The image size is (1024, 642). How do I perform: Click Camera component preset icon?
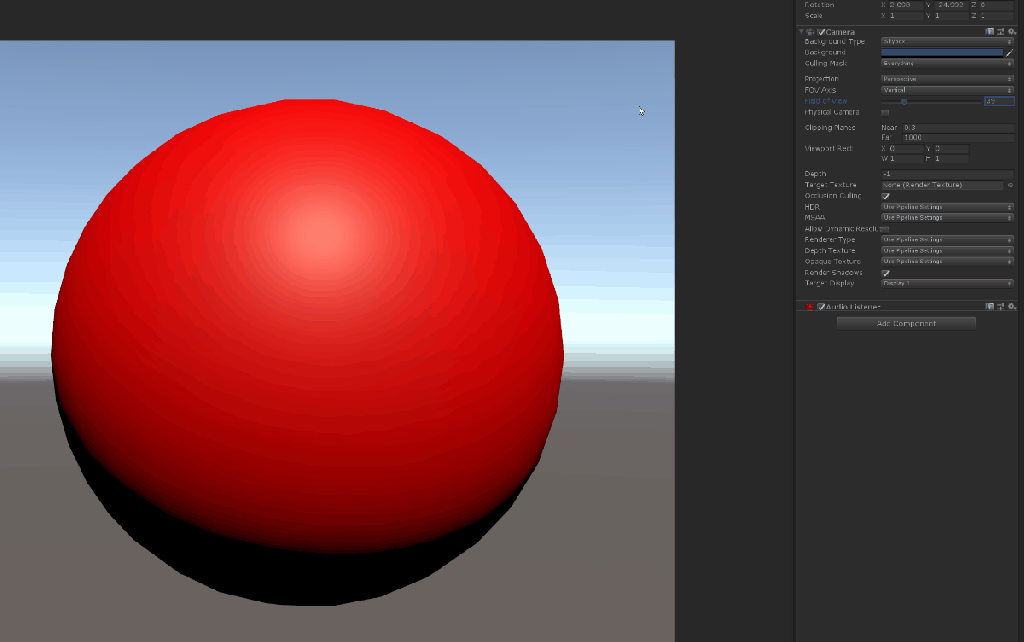coord(1001,32)
